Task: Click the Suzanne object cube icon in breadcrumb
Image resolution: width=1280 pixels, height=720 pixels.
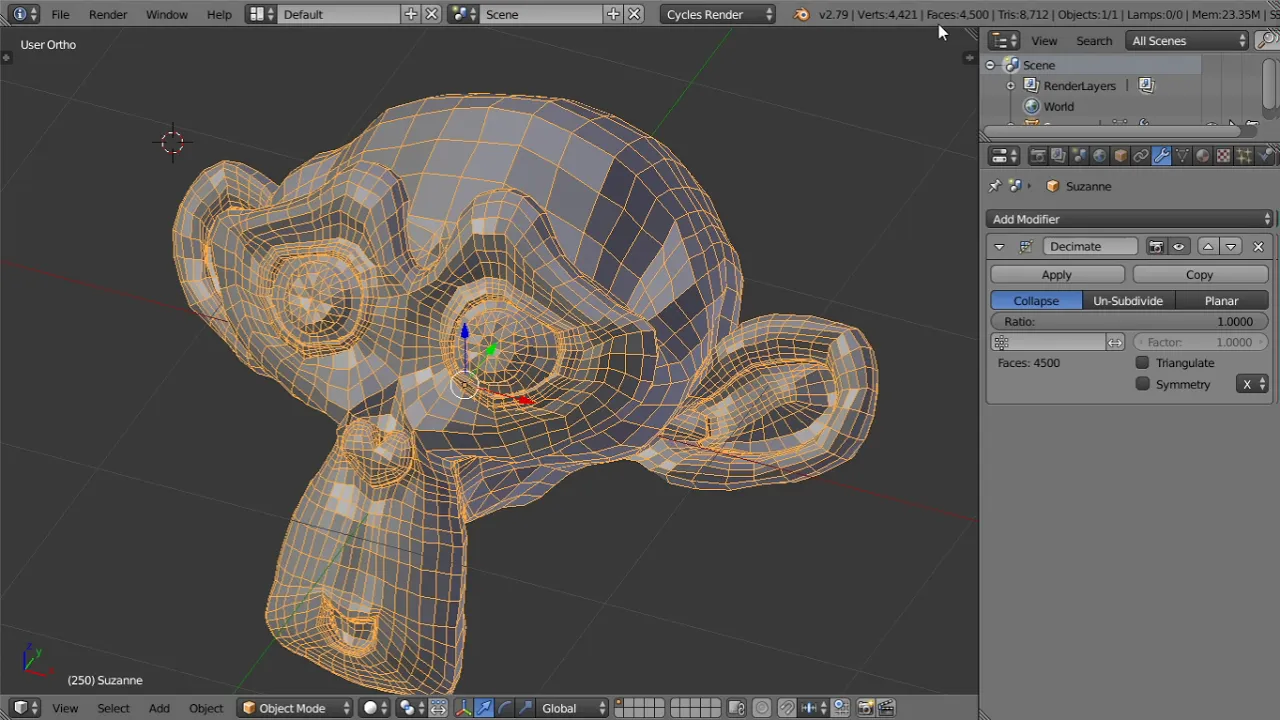Action: click(1052, 186)
